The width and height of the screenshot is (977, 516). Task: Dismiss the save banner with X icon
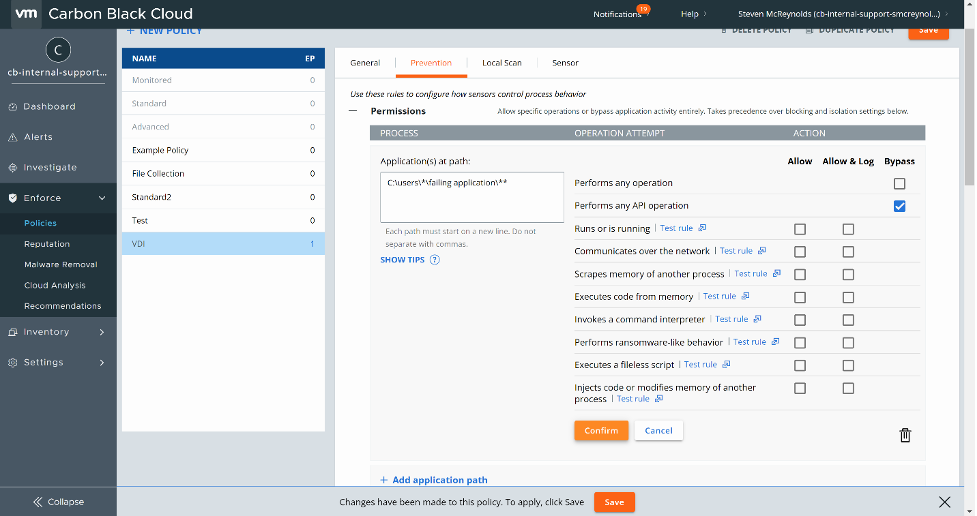coord(945,502)
